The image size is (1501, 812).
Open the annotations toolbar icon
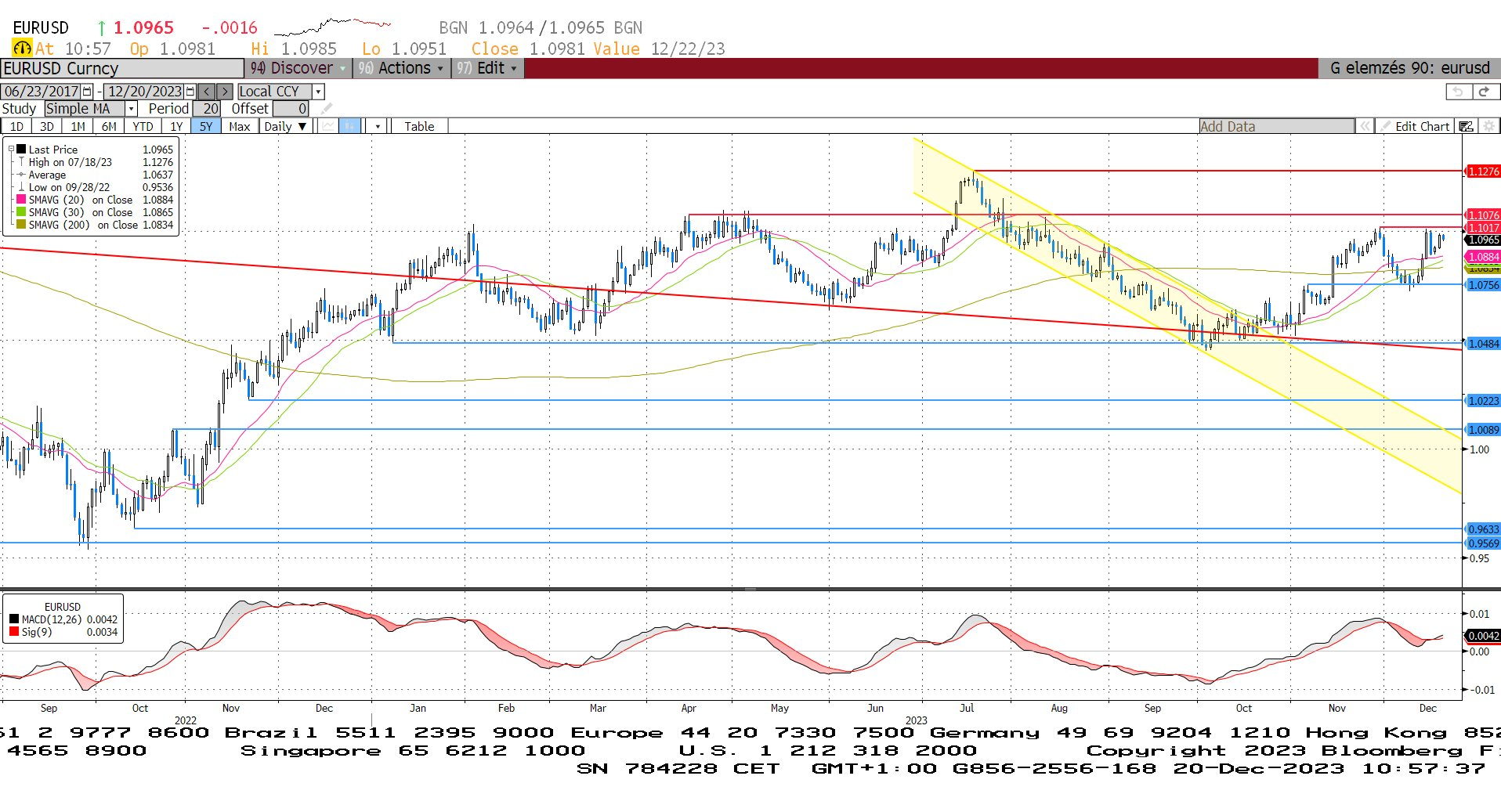(1467, 126)
